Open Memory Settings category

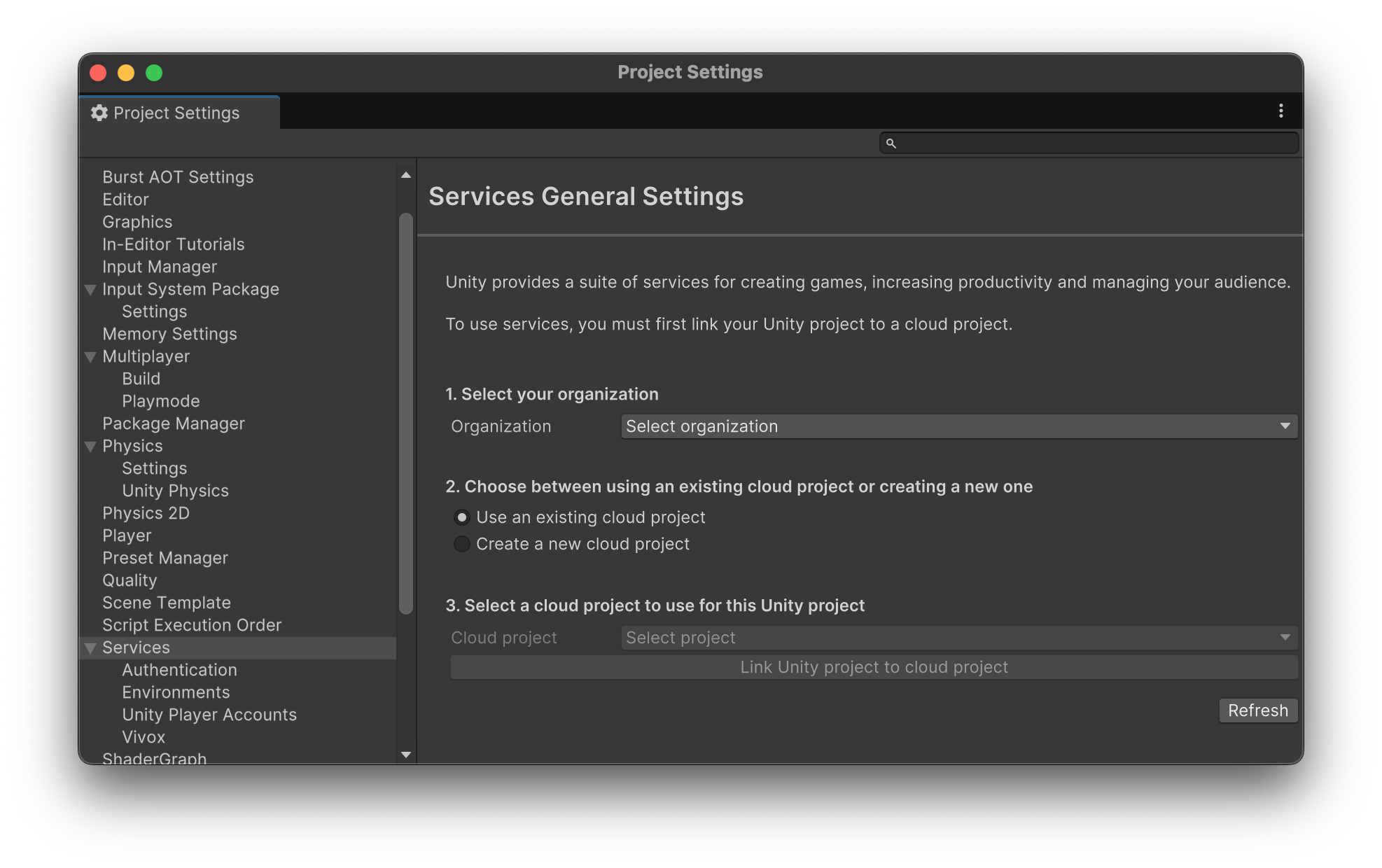169,334
